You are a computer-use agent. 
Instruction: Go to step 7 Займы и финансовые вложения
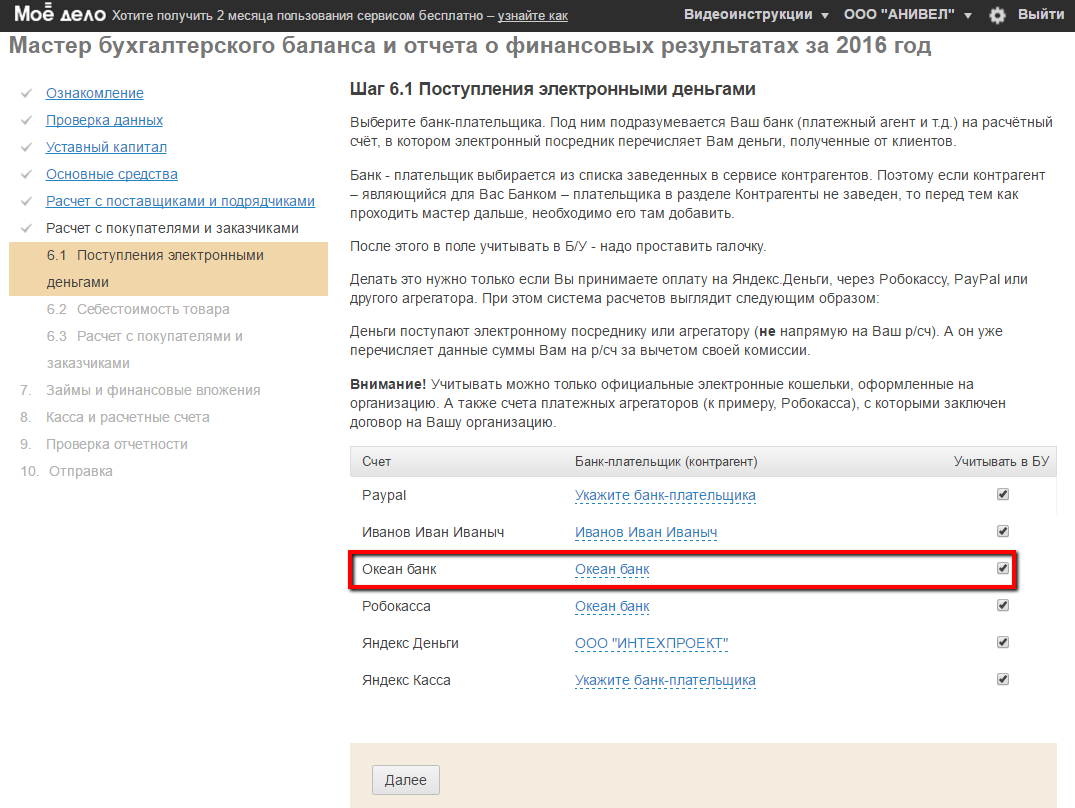153,390
